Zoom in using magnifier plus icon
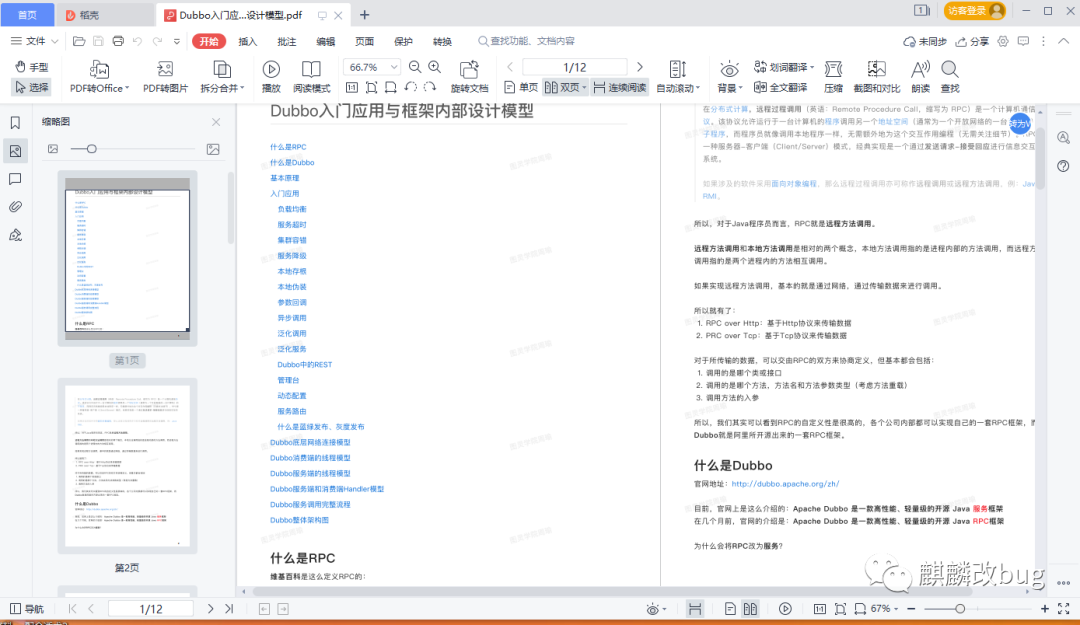The height and width of the screenshot is (625, 1080). tap(435, 67)
